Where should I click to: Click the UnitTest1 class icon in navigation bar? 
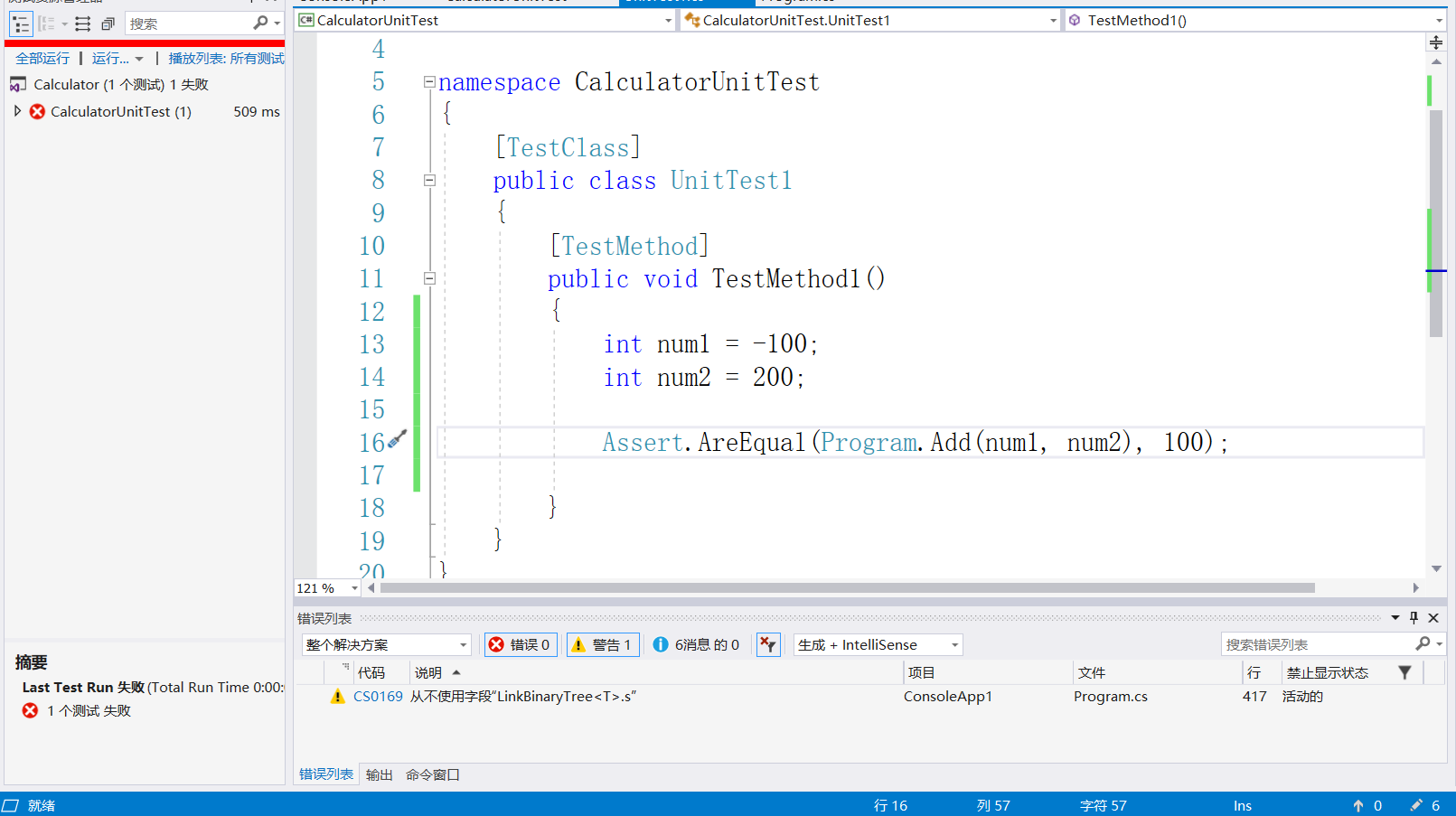pyautogui.click(x=692, y=20)
